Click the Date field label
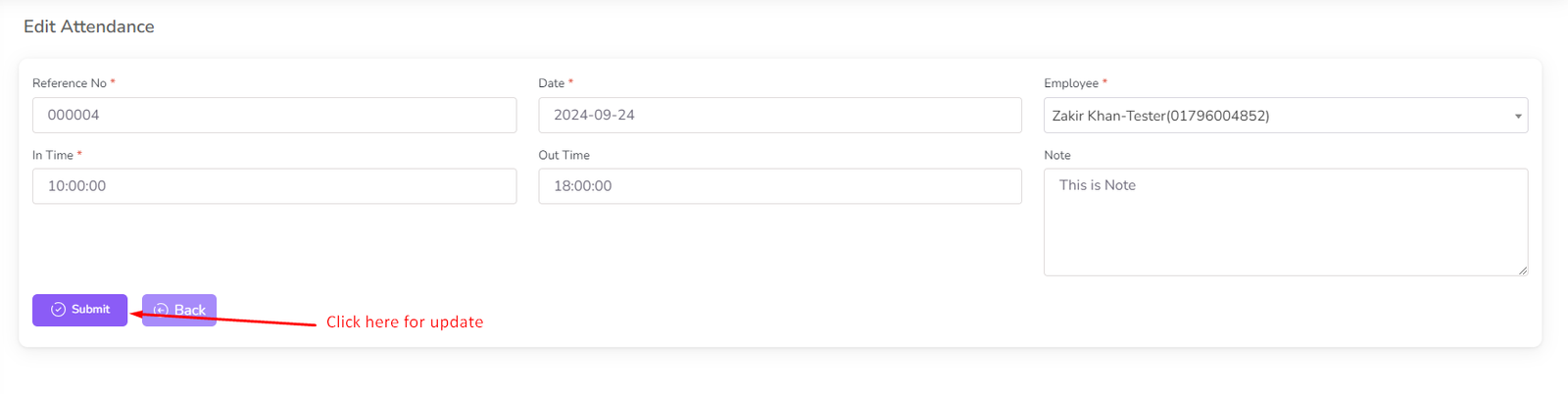This screenshot has width=1568, height=394. [551, 83]
